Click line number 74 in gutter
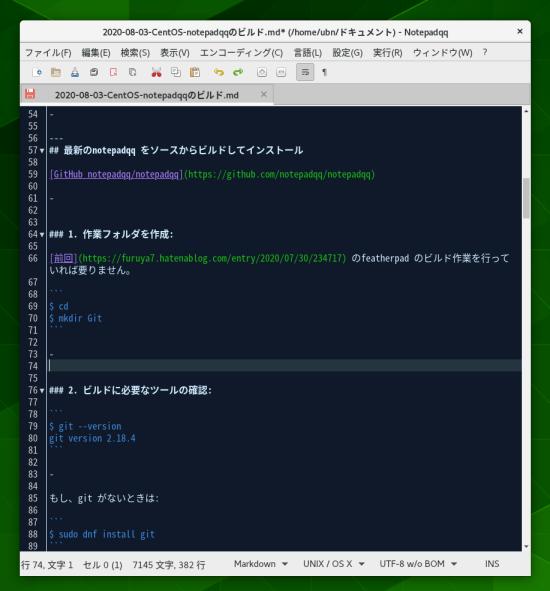The height and width of the screenshot is (591, 550). tap(33, 366)
